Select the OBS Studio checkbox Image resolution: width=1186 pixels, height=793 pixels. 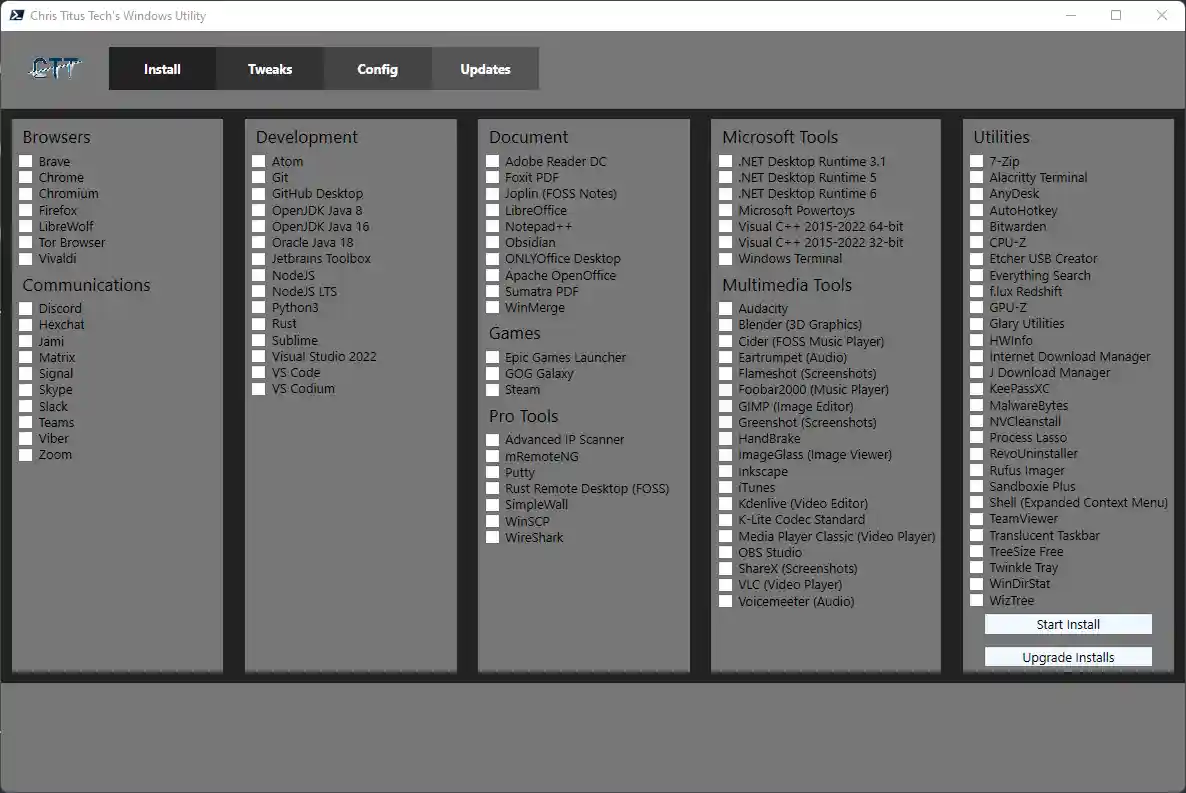726,553
